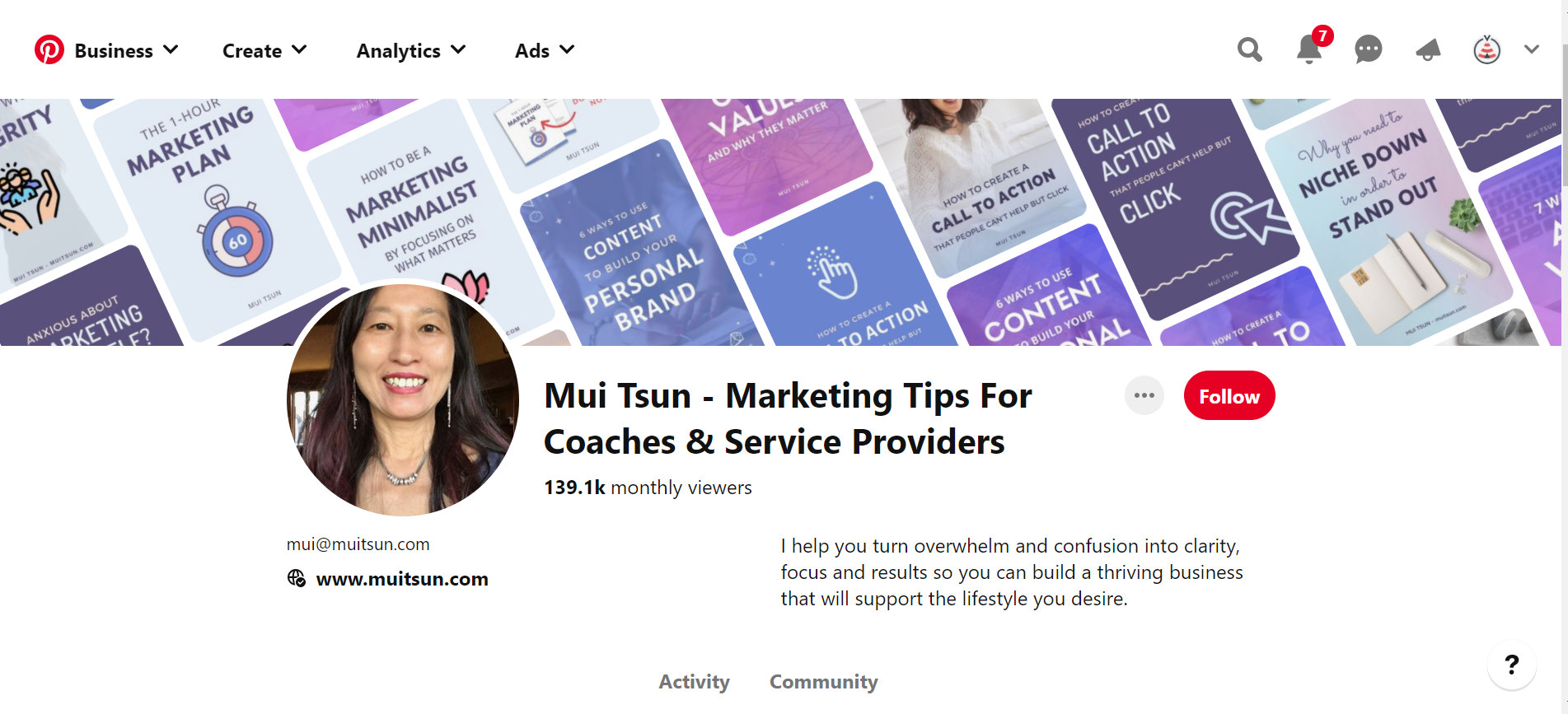The height and width of the screenshot is (714, 1568).
Task: Open the Ads dropdown menu
Action: pos(545,50)
